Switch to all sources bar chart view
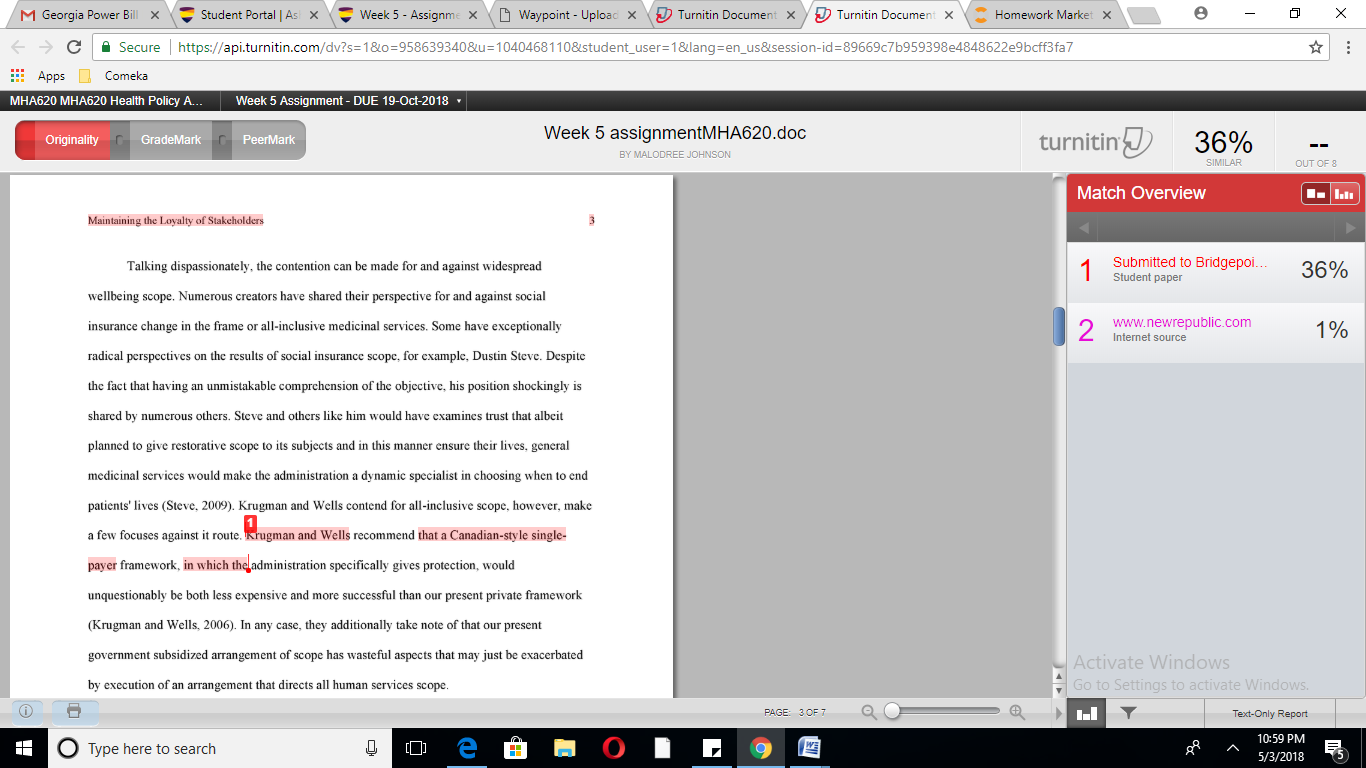The height and width of the screenshot is (768, 1366). tap(1344, 193)
